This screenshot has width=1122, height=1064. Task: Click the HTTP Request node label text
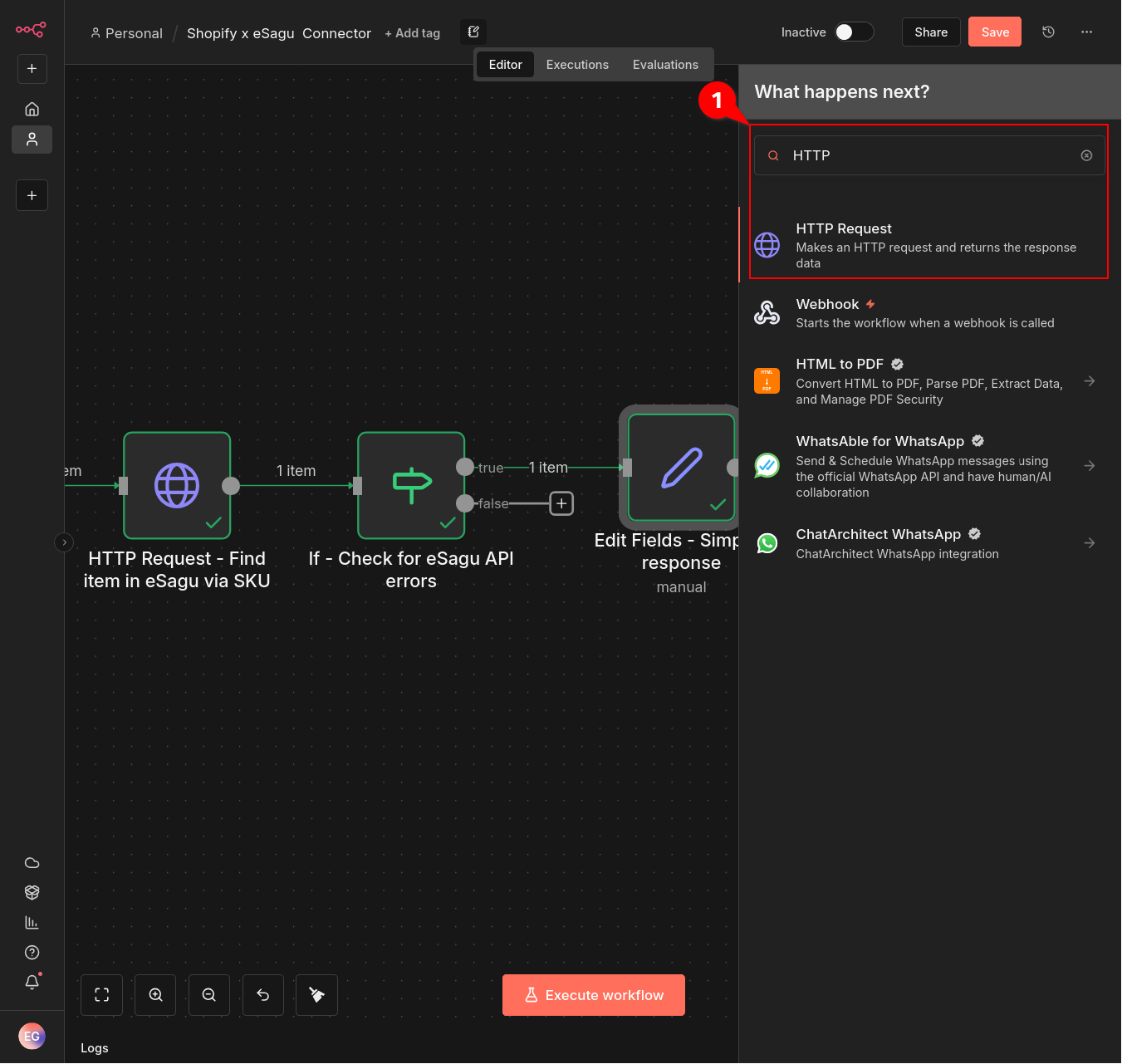tap(177, 570)
